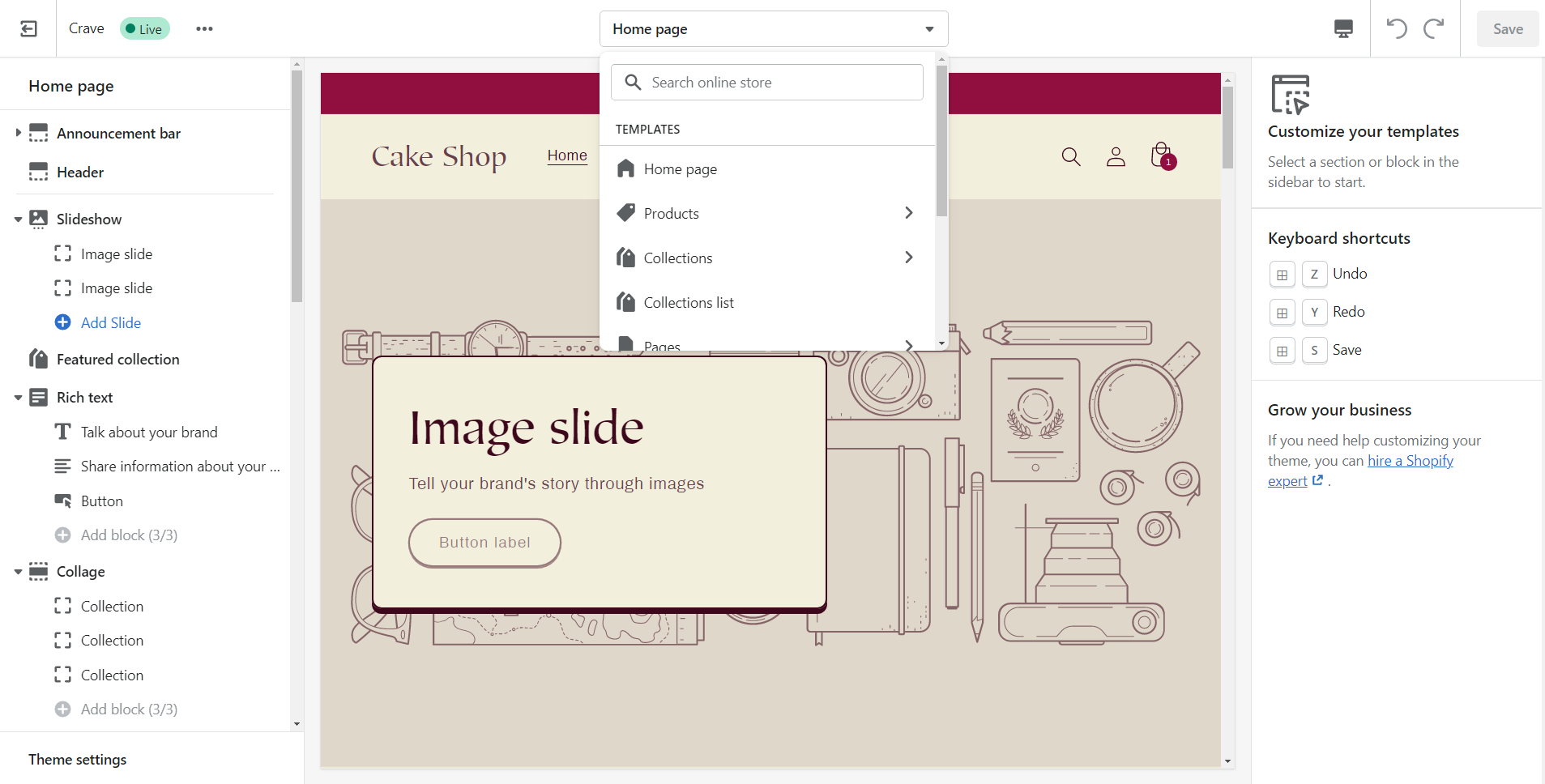Click hire a Shopify expert link

1361,471
